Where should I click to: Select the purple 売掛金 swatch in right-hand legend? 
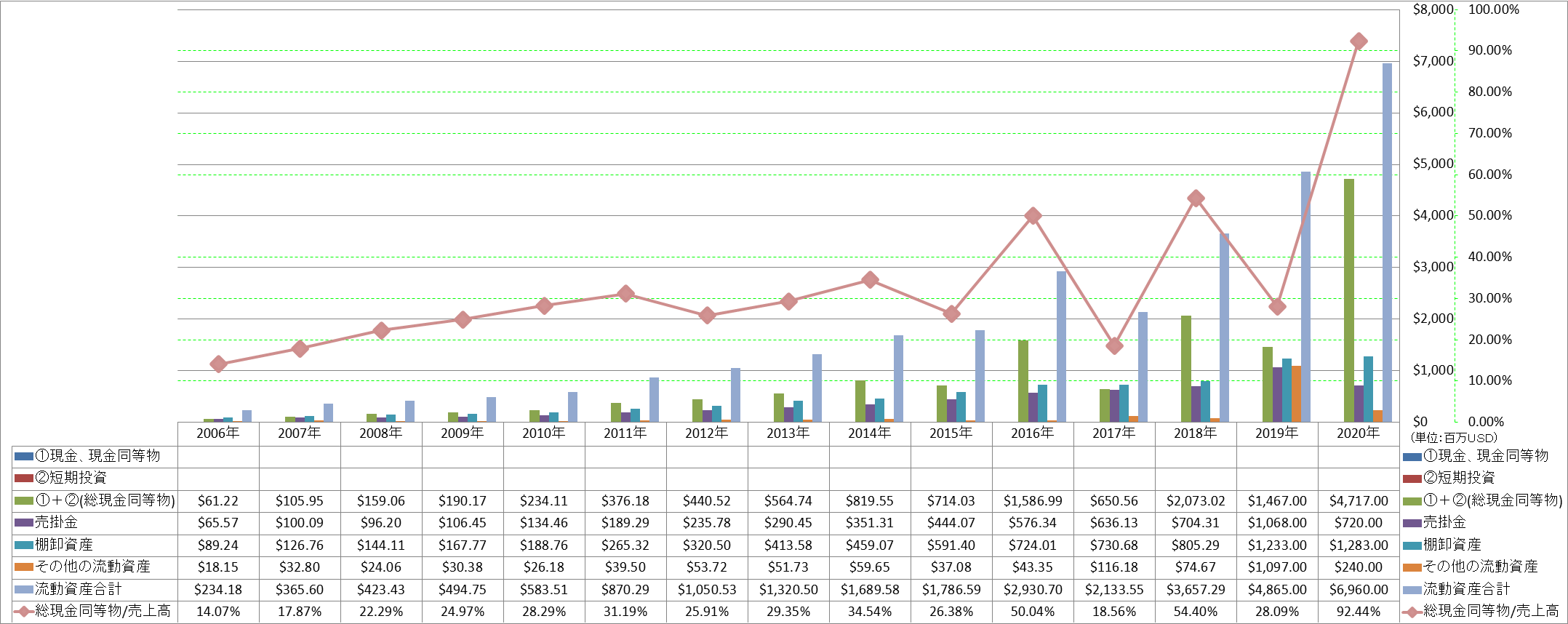[x=1412, y=523]
